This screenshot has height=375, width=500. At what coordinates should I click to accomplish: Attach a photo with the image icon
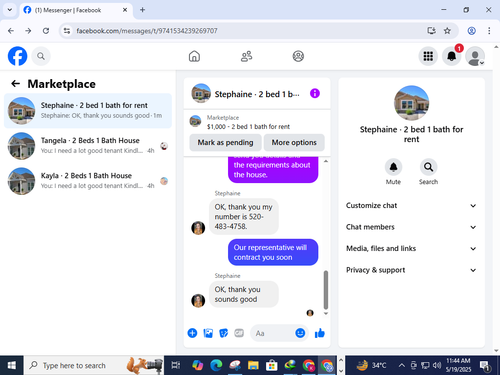pyautogui.click(x=208, y=333)
